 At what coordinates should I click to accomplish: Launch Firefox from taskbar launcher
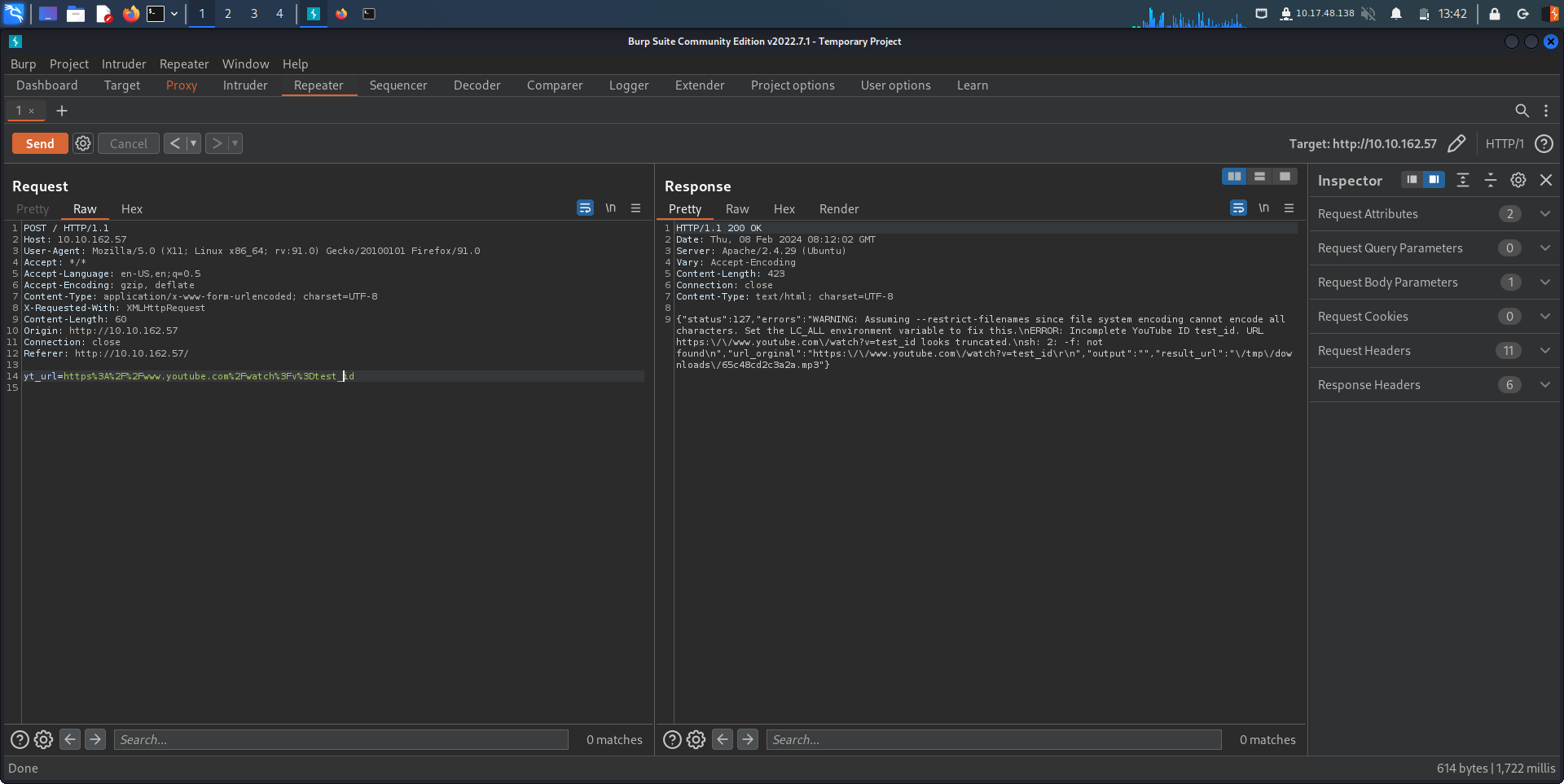130,14
